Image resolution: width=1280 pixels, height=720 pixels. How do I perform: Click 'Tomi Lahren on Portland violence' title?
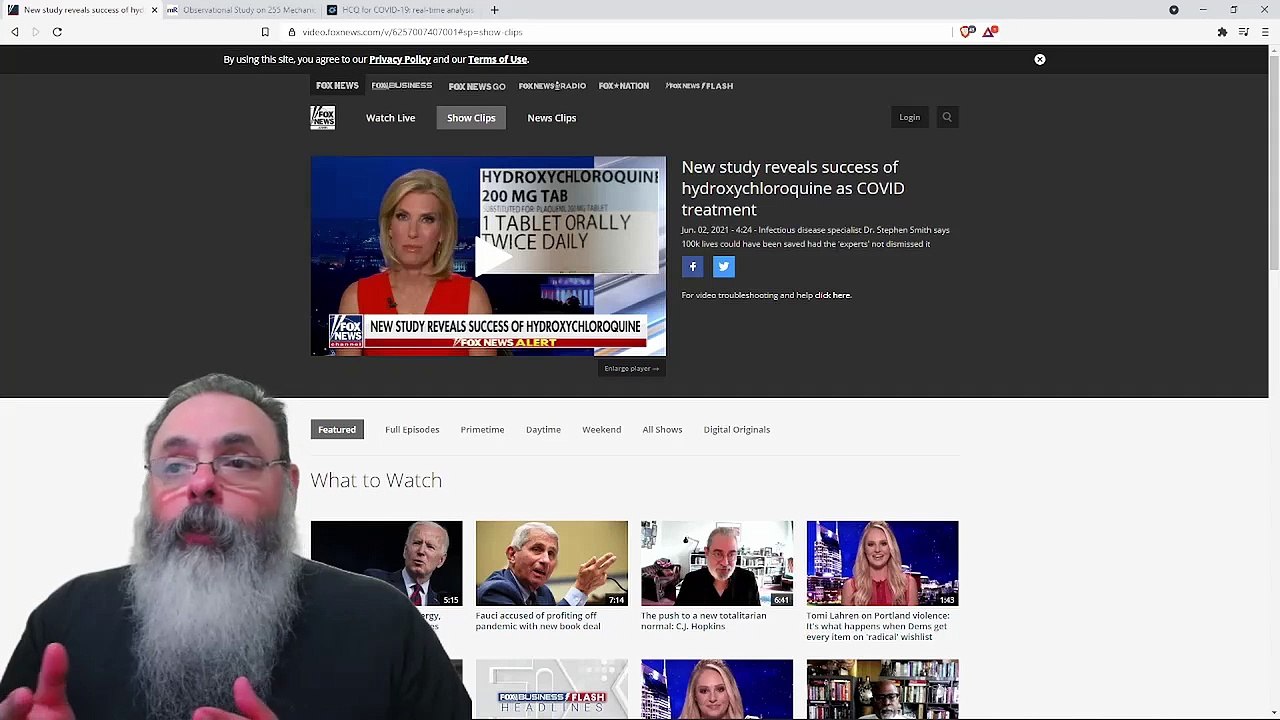click(x=878, y=626)
